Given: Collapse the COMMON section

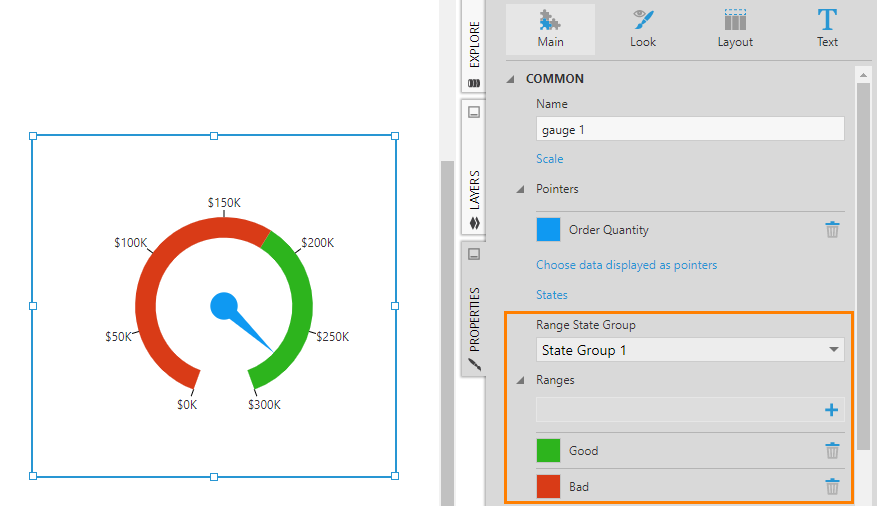Looking at the screenshot, I should tap(511, 79).
